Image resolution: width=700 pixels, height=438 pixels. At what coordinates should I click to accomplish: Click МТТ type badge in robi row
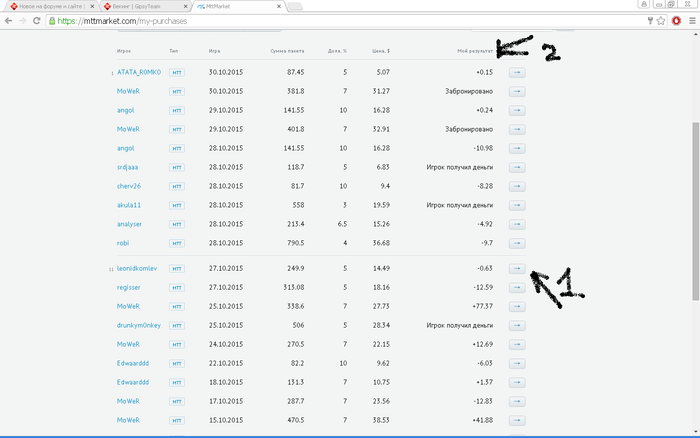pos(177,243)
